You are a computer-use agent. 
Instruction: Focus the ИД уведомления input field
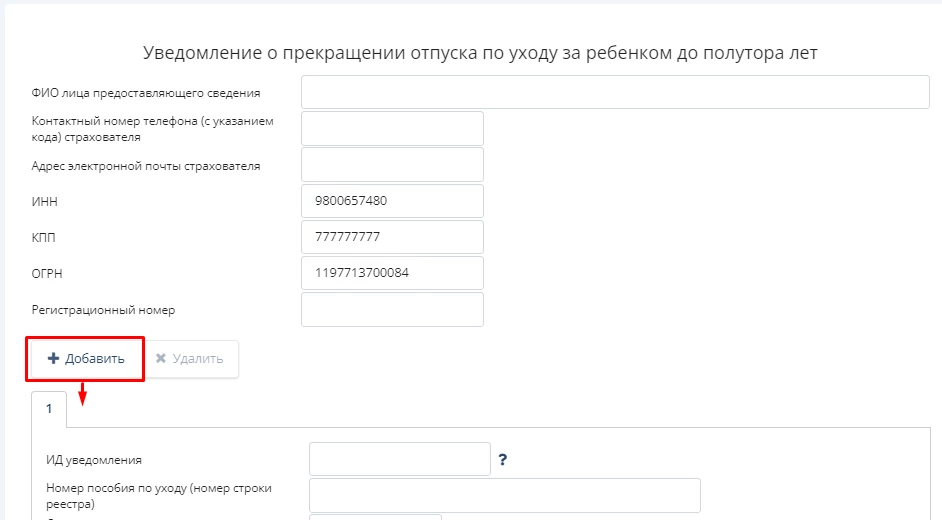point(400,459)
